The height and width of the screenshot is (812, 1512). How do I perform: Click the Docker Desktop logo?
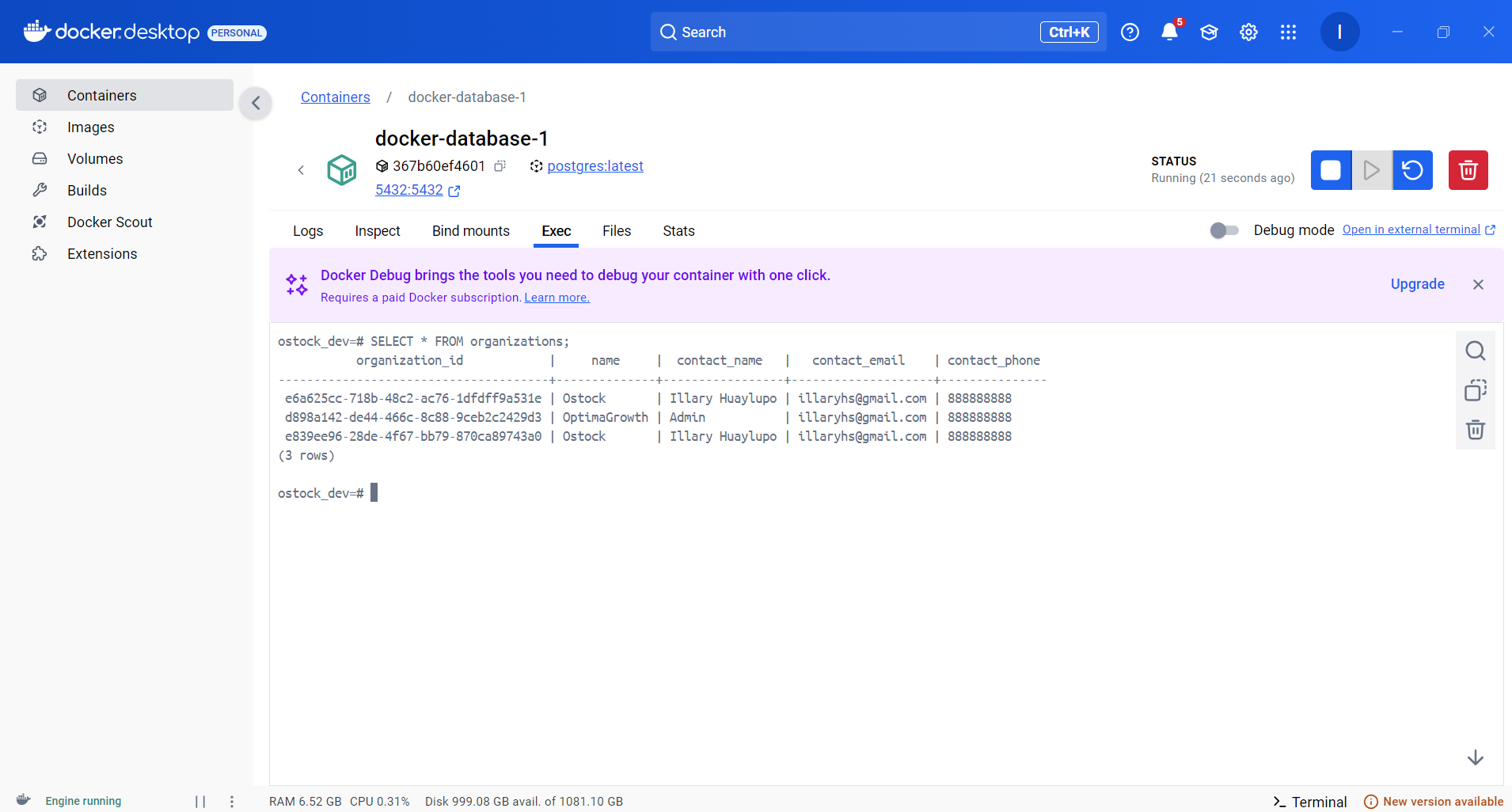tap(112, 32)
